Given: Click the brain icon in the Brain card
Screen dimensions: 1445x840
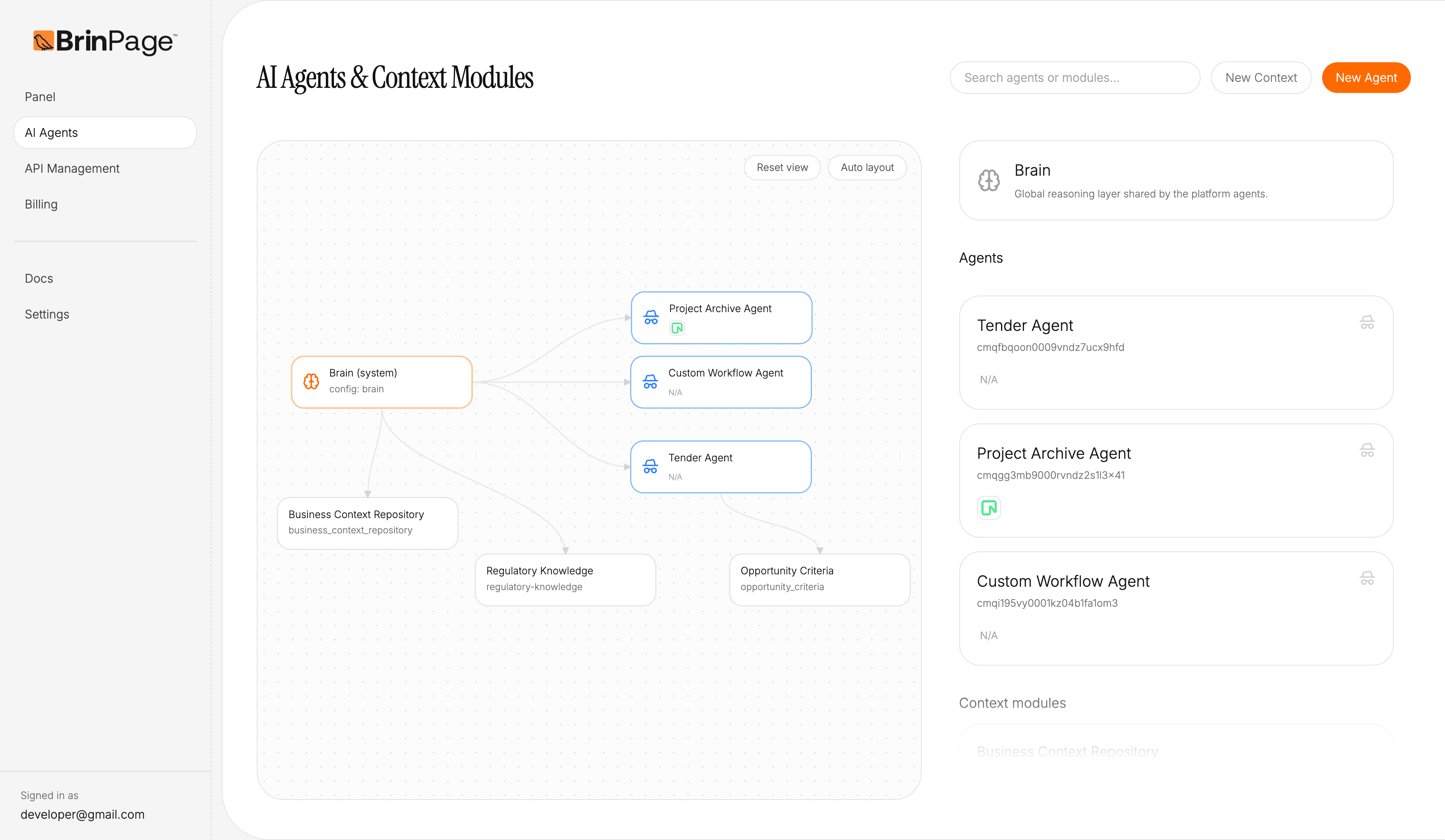Looking at the screenshot, I should (989, 181).
